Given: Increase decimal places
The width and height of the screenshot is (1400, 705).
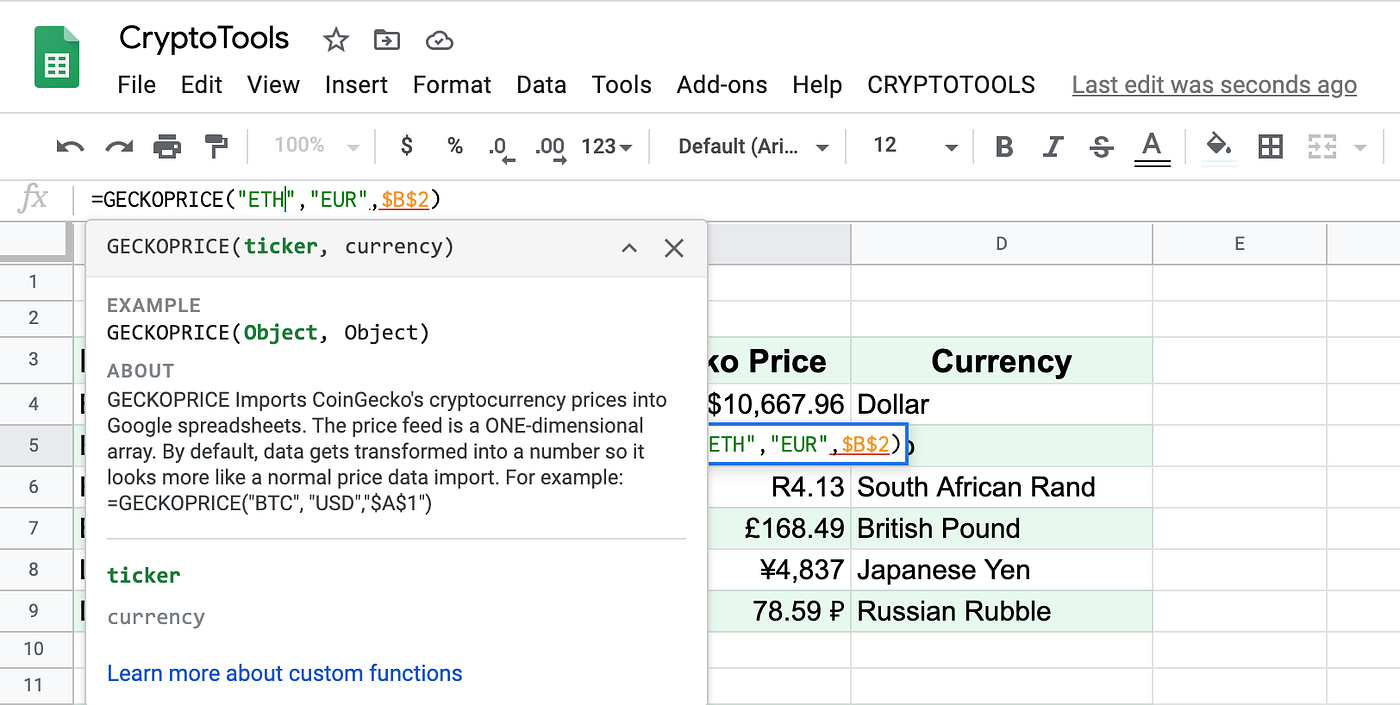Looking at the screenshot, I should click(x=551, y=148).
